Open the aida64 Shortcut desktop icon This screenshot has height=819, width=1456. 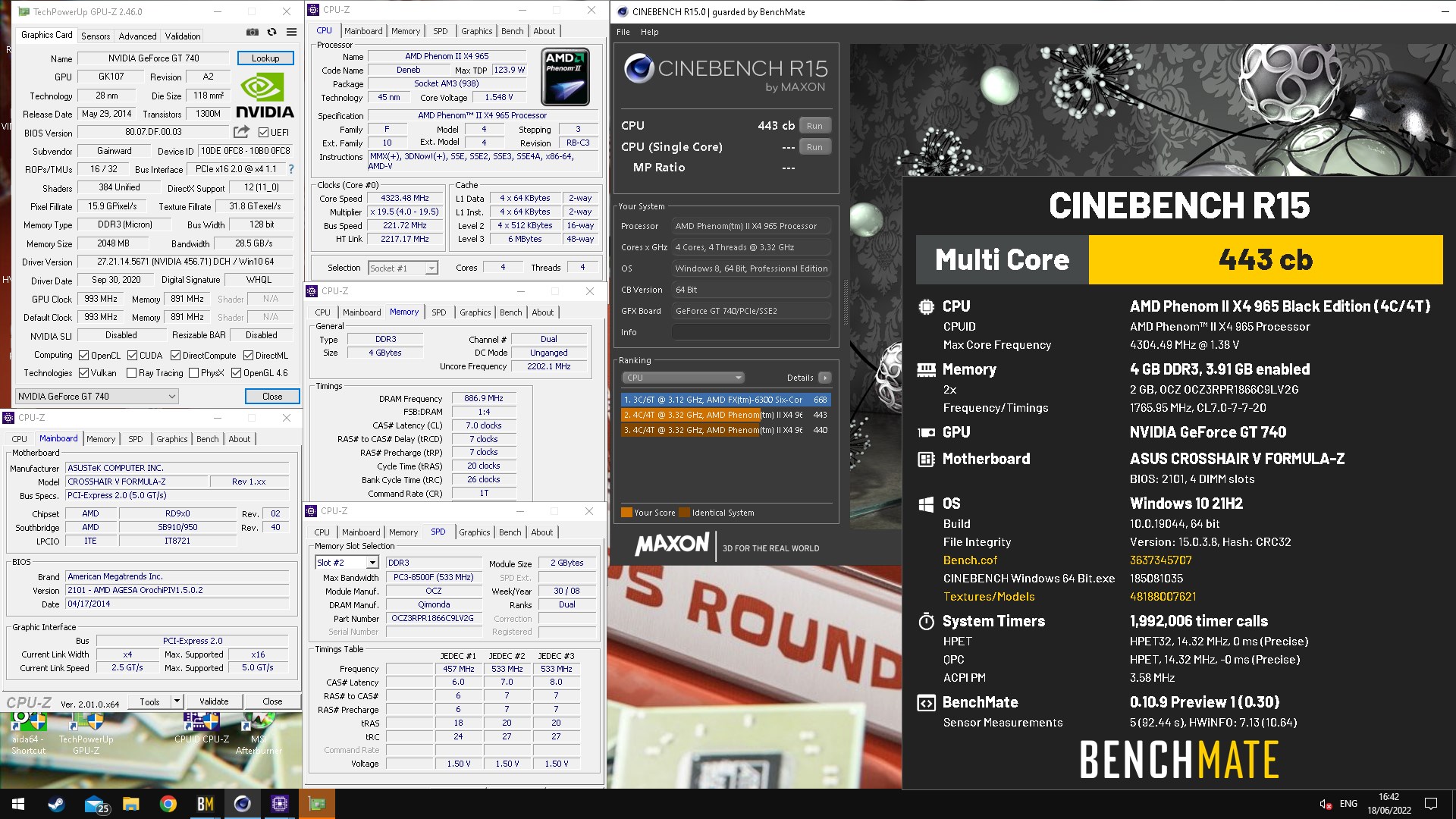click(x=28, y=734)
